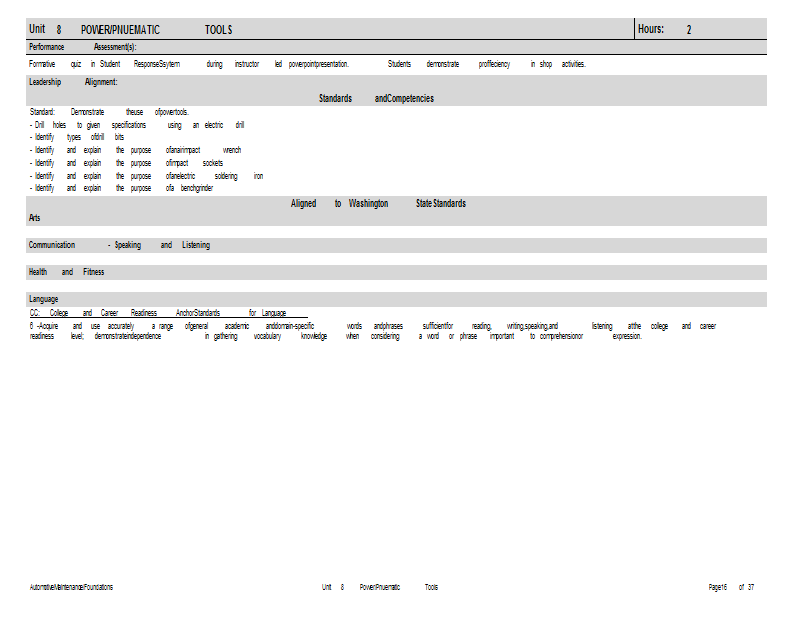Screen dimensions: 800x618
Task: Click footer 'Automotive Maintenance Foundations'
Action: [x=71, y=587]
